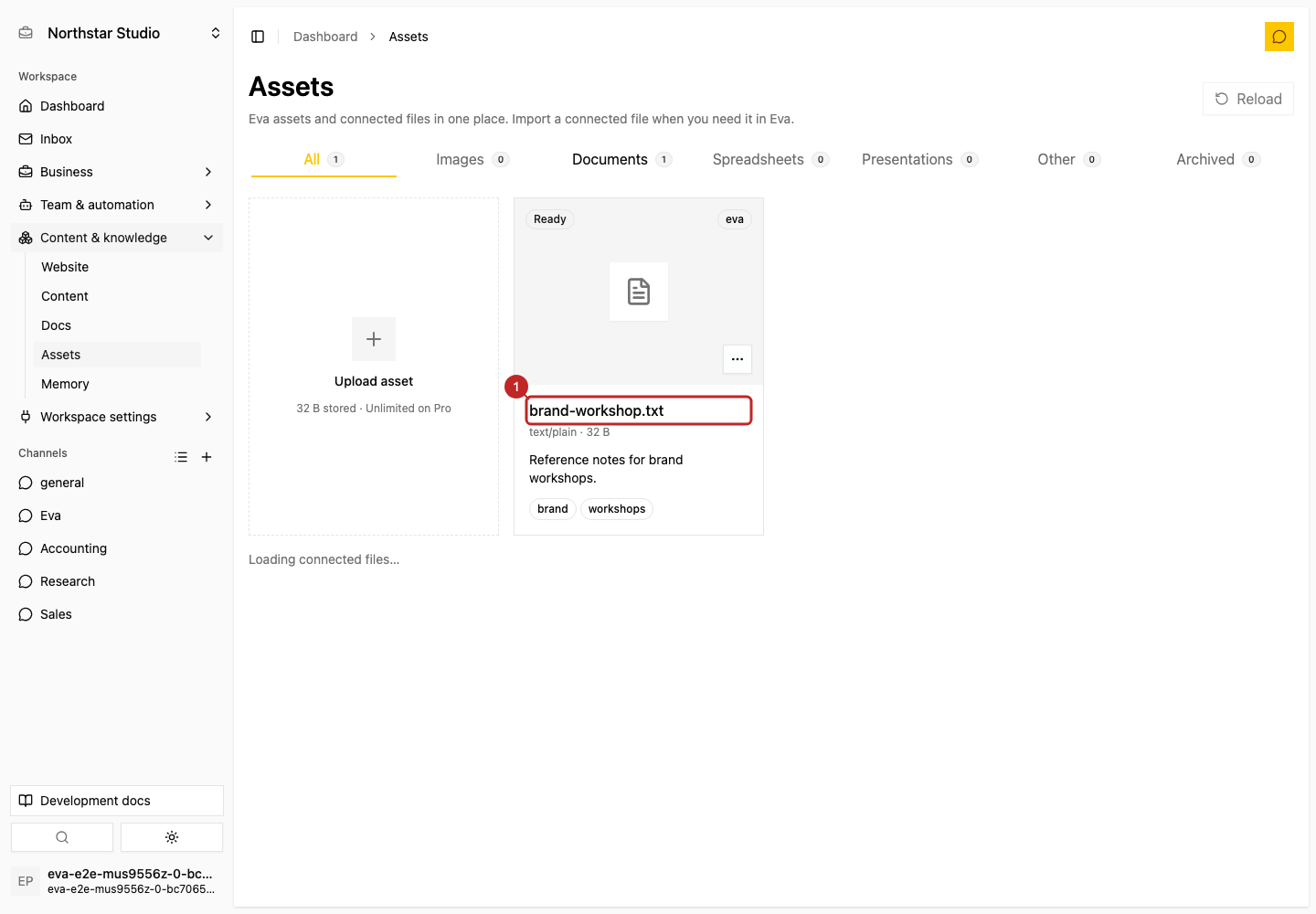This screenshot has height=914, width=1316.
Task: Open the general channel
Action: [x=117, y=483]
